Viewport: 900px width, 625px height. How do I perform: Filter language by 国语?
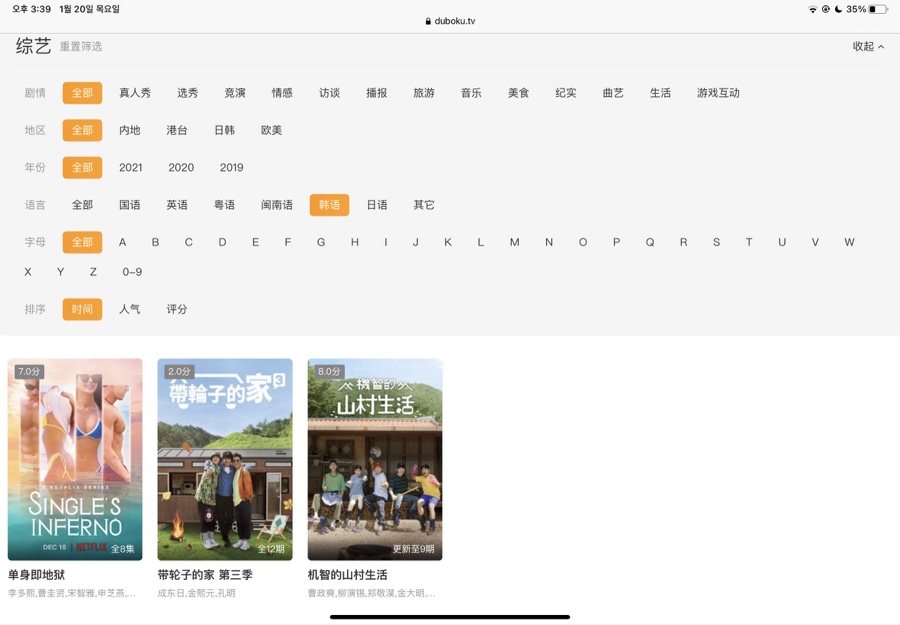pyautogui.click(x=130, y=205)
